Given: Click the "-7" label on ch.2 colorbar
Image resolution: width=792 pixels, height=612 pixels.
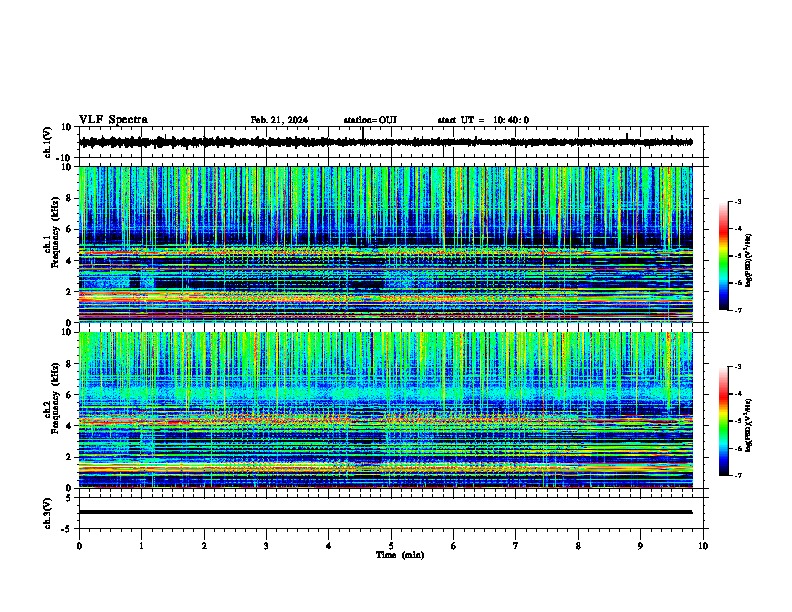Looking at the screenshot, I should tap(738, 476).
